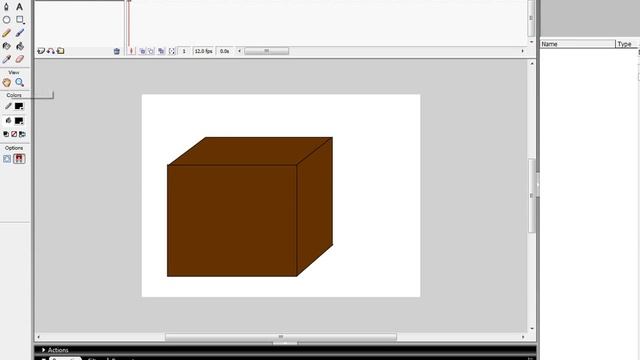
Task: Click the brown cube front face
Action: 232,220
